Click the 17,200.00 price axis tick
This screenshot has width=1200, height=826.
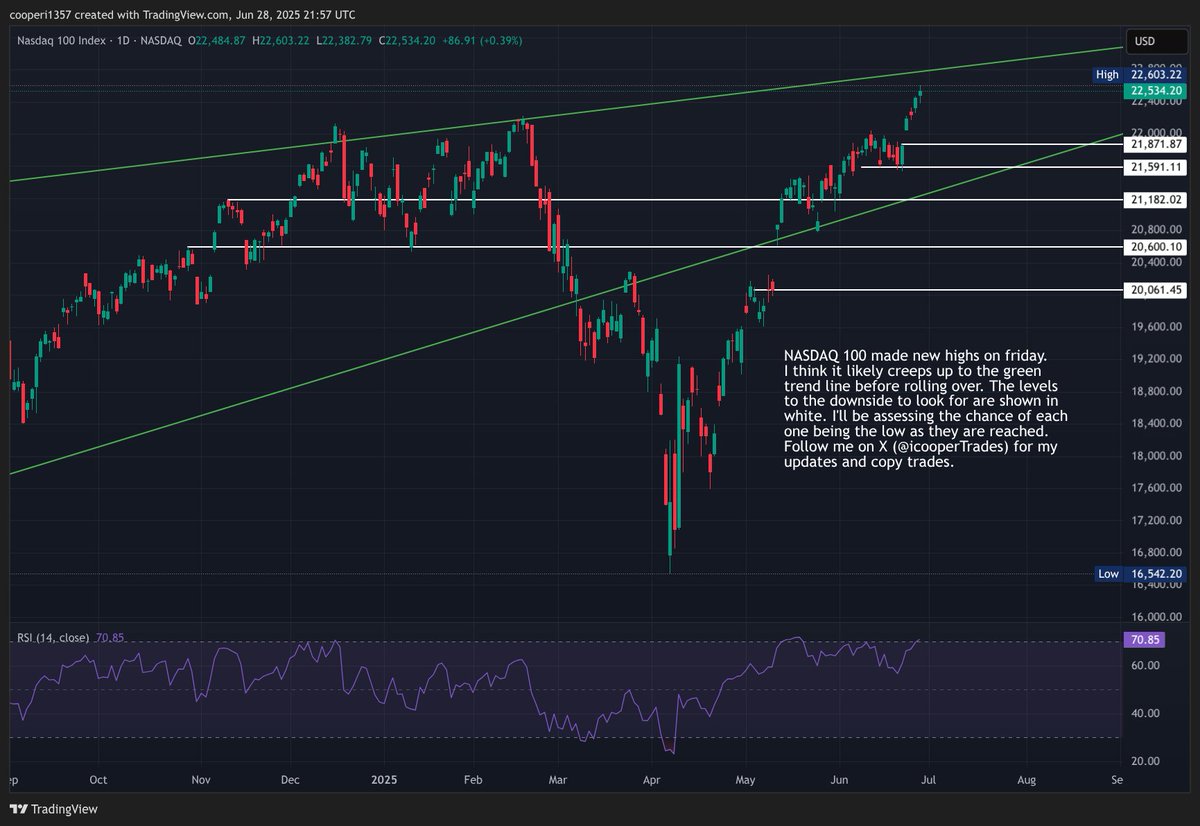(x=1157, y=520)
